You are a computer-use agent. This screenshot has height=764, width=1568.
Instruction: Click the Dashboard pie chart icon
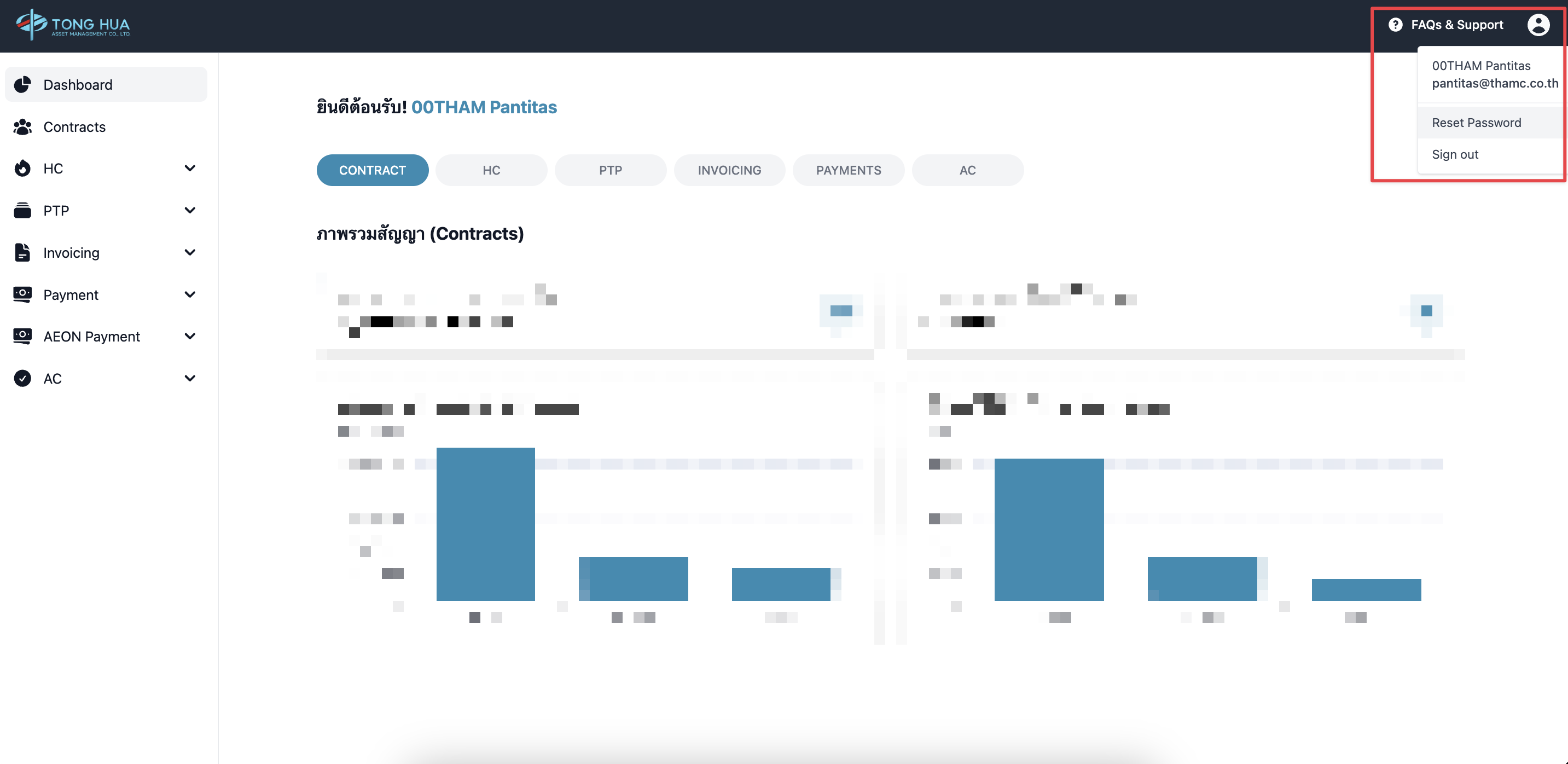point(22,85)
